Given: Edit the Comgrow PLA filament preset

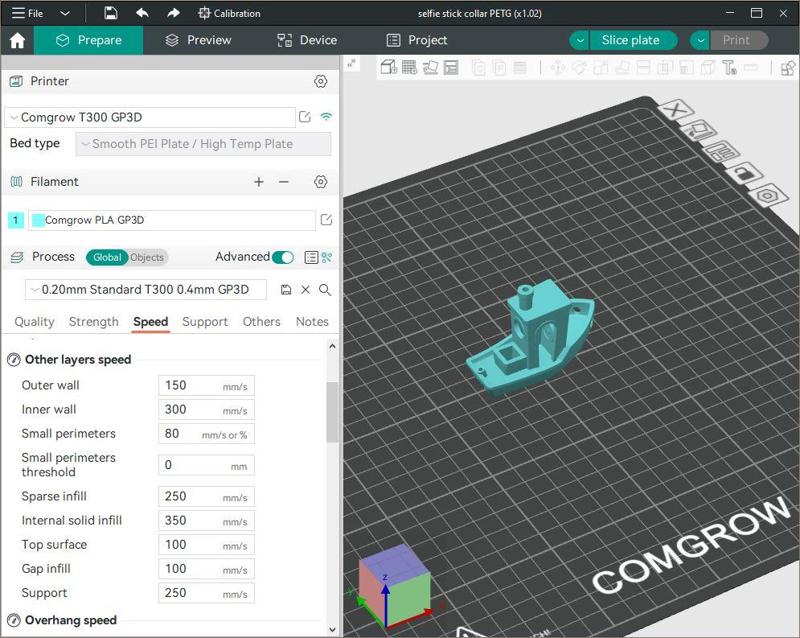Looking at the screenshot, I should point(326,220).
